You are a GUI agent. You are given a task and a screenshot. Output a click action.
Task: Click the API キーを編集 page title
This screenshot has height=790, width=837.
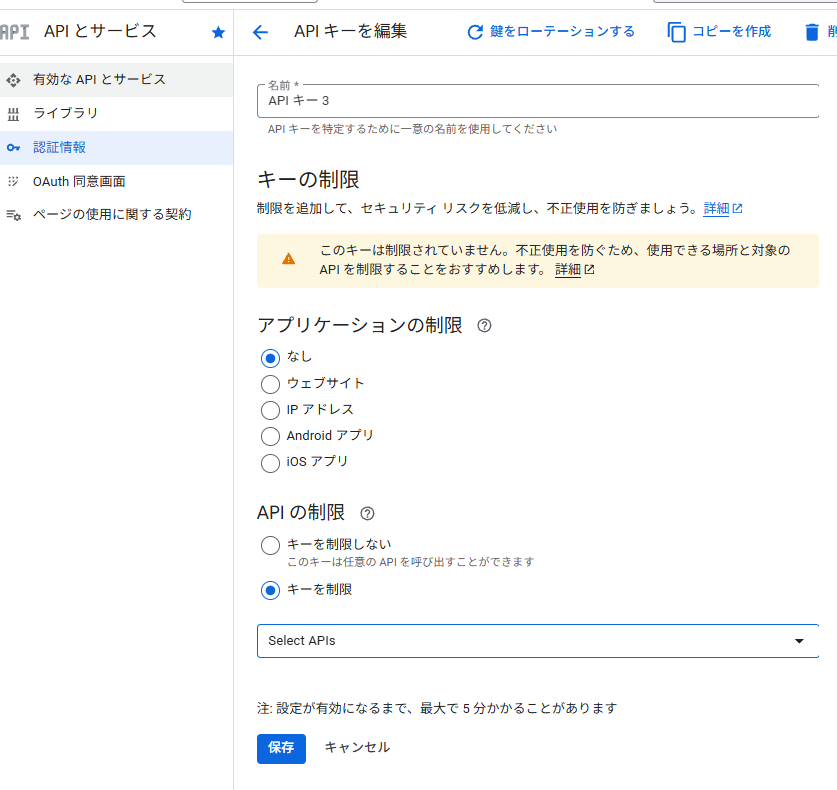(350, 31)
